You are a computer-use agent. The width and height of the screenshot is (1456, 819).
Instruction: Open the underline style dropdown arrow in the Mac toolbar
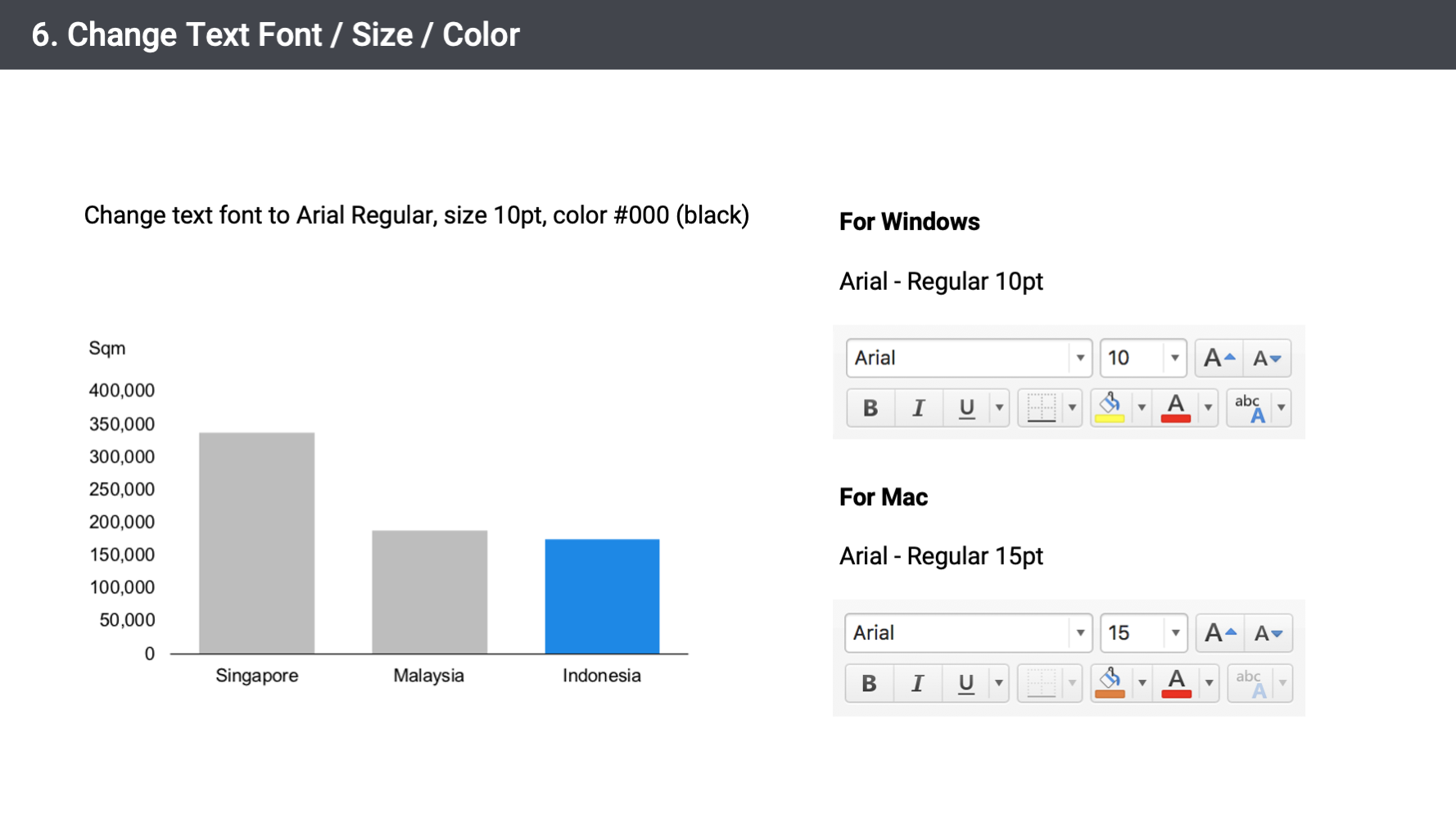pyautogui.click(x=998, y=682)
